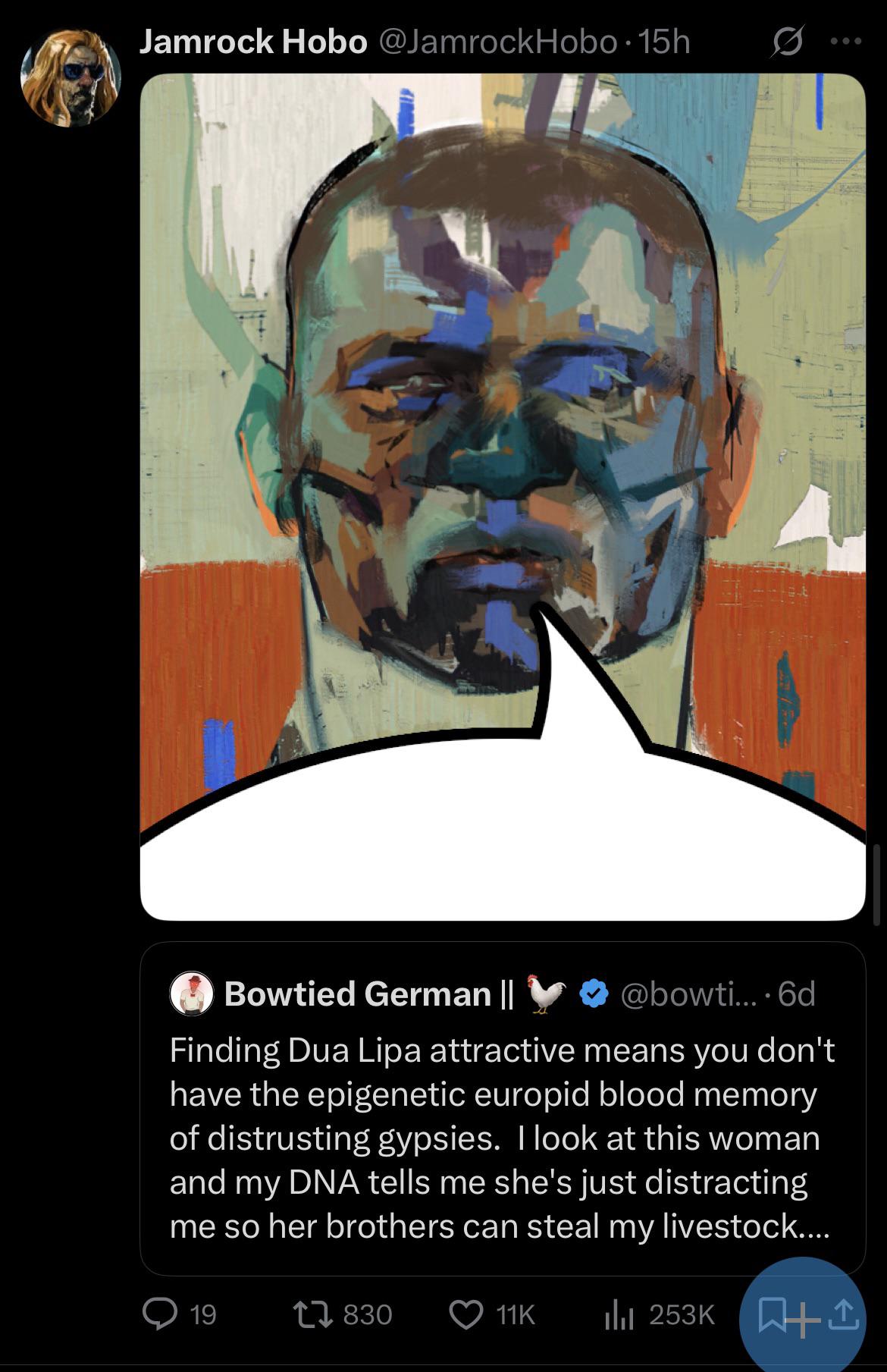Open Bowtied German's small avatar

click(x=192, y=993)
